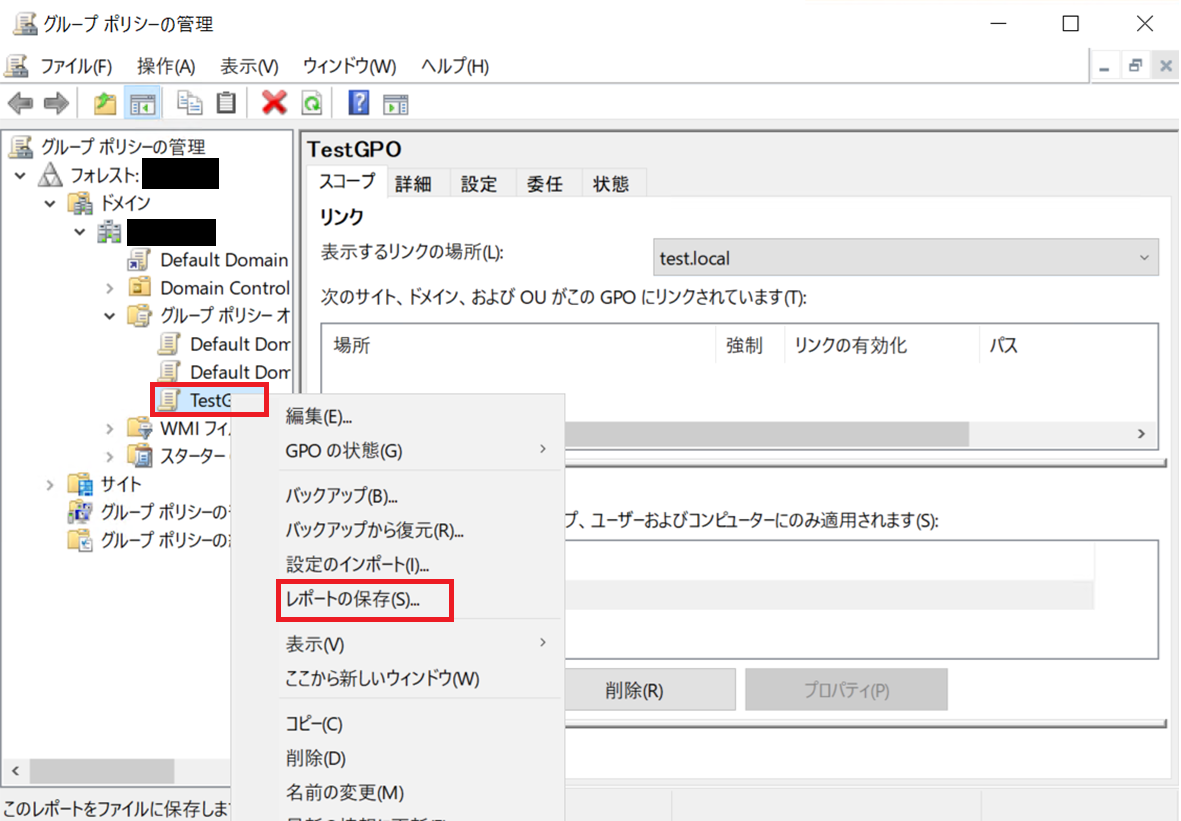Click the tree pane left scroll arrow

(16, 771)
